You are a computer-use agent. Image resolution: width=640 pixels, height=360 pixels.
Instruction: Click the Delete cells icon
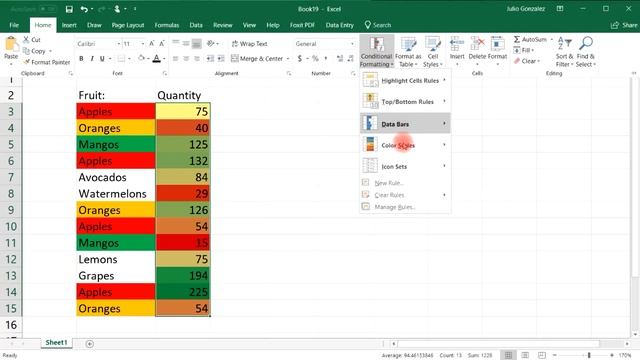tap(477, 44)
